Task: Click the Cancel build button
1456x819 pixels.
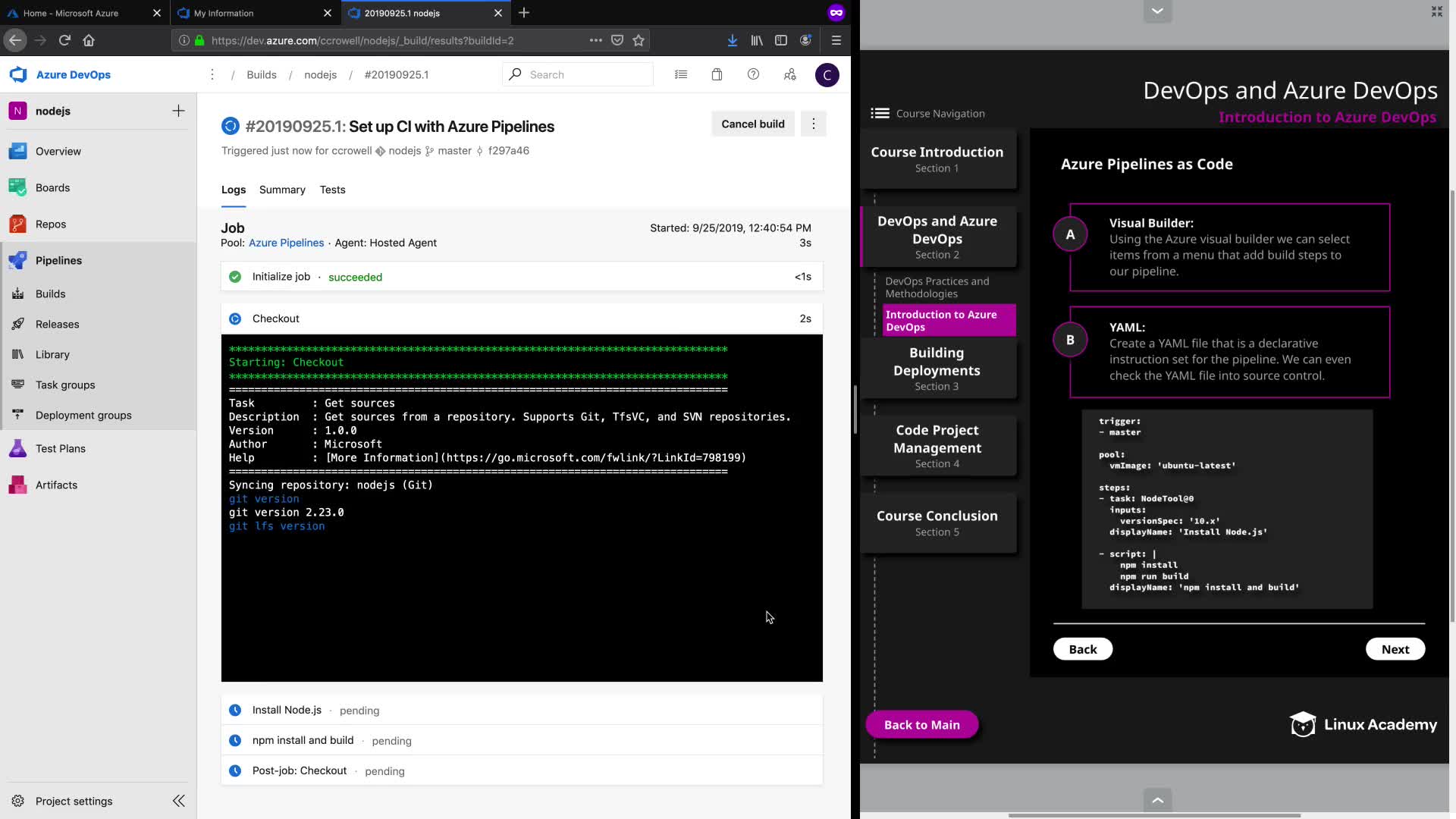Action: click(752, 124)
